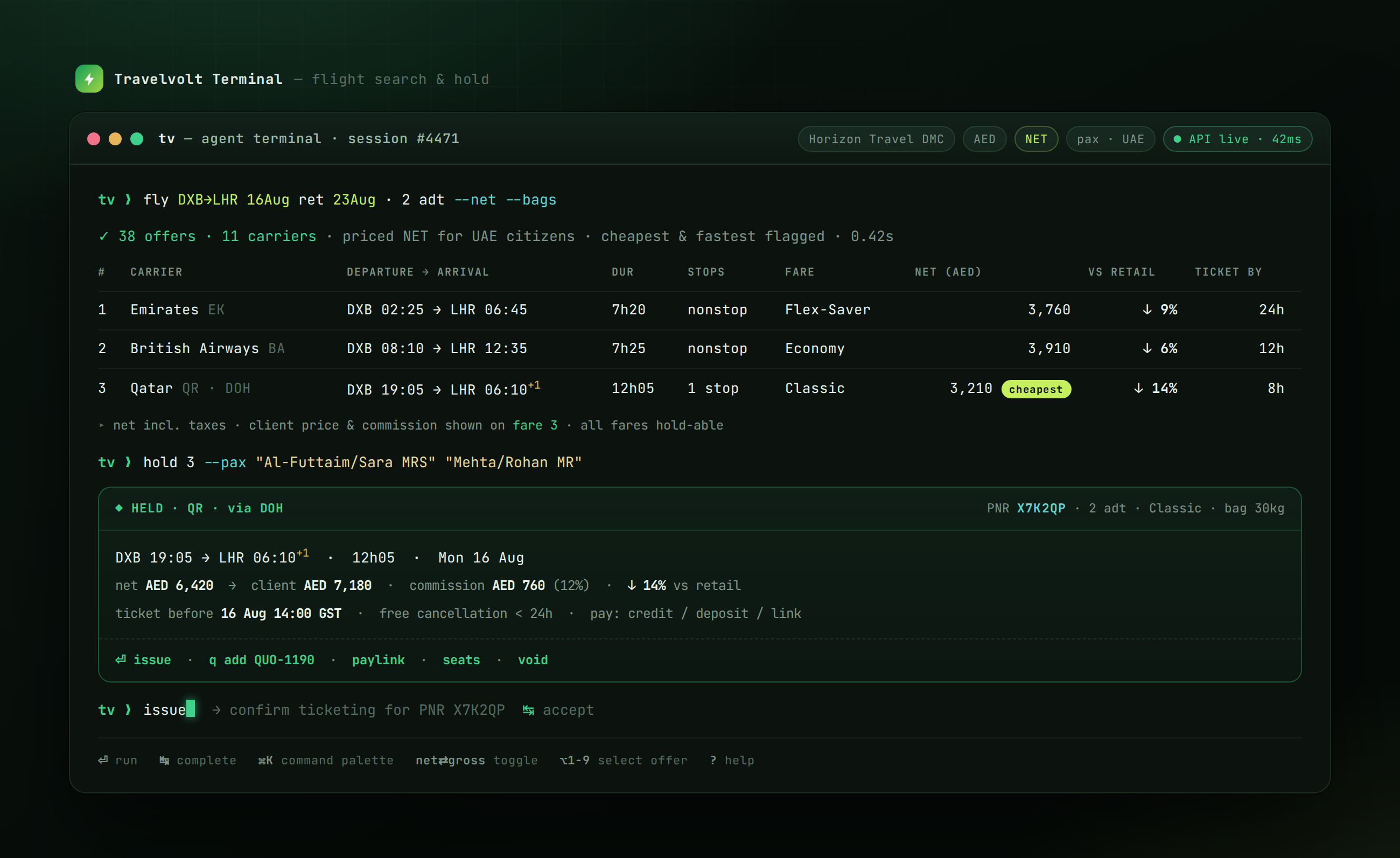
Task: Click the net⇄gross toggle hint
Action: 477,761
